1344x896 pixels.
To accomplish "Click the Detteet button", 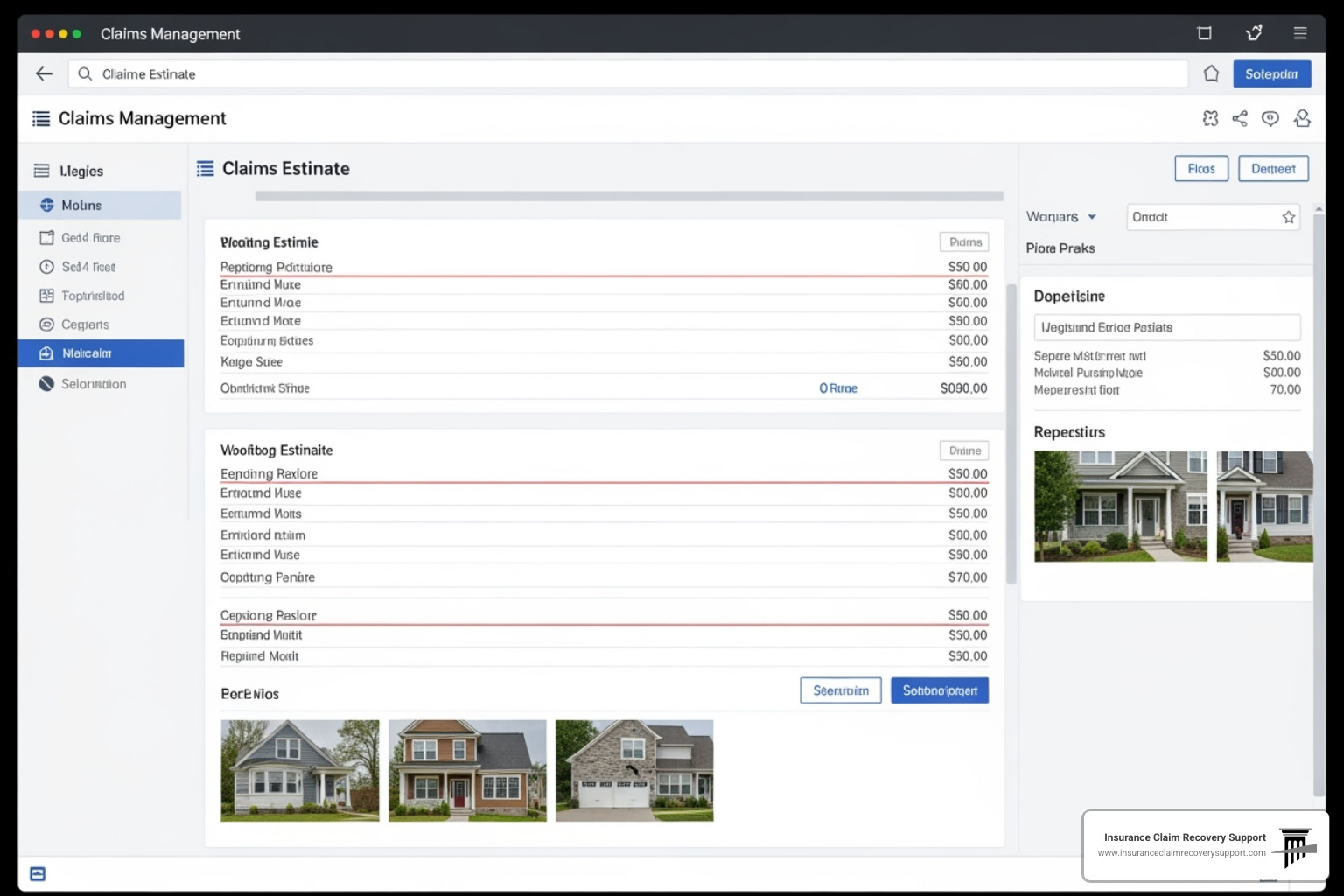I will [1273, 169].
